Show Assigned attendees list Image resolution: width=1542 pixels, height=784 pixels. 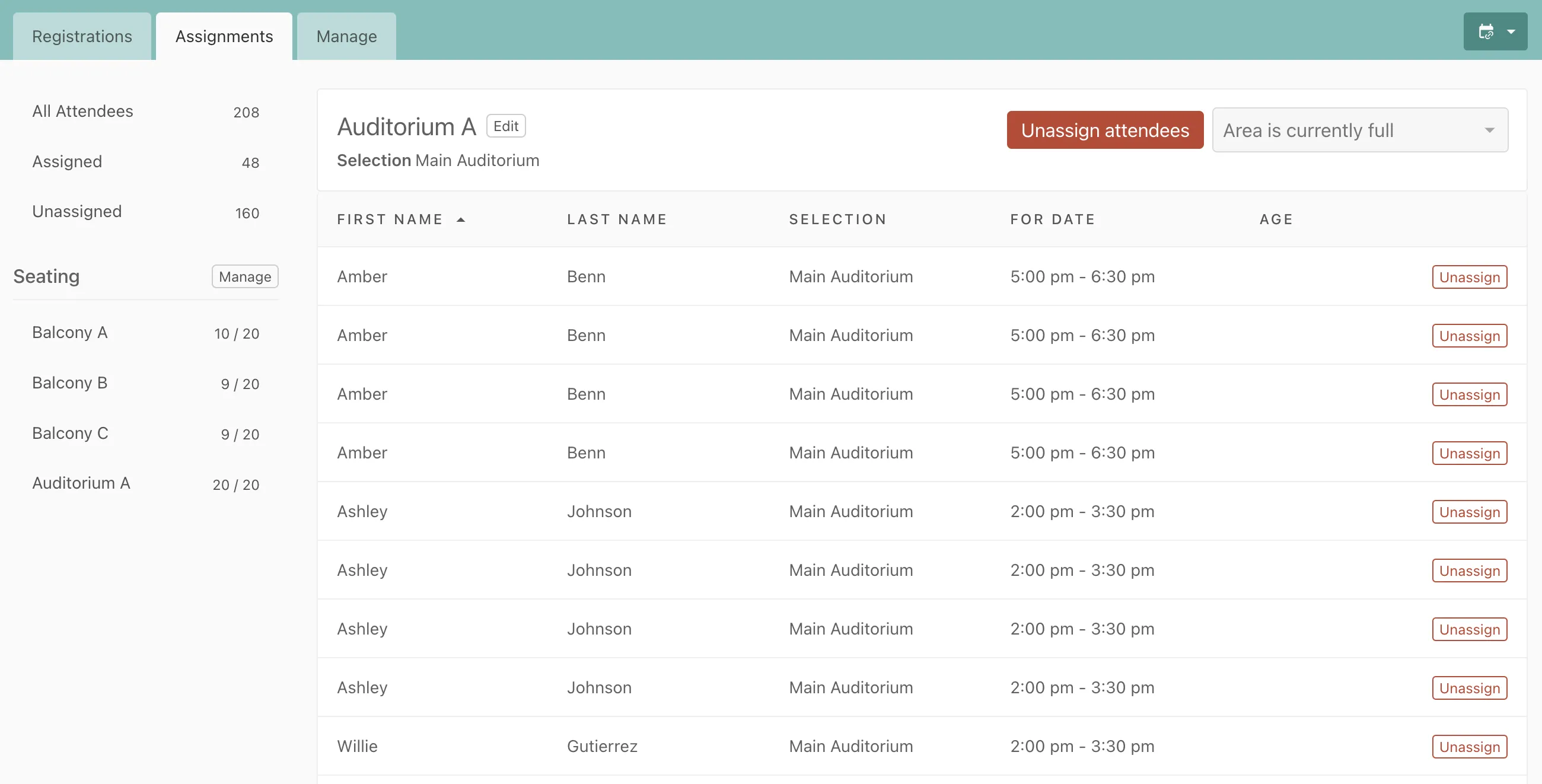[66, 161]
